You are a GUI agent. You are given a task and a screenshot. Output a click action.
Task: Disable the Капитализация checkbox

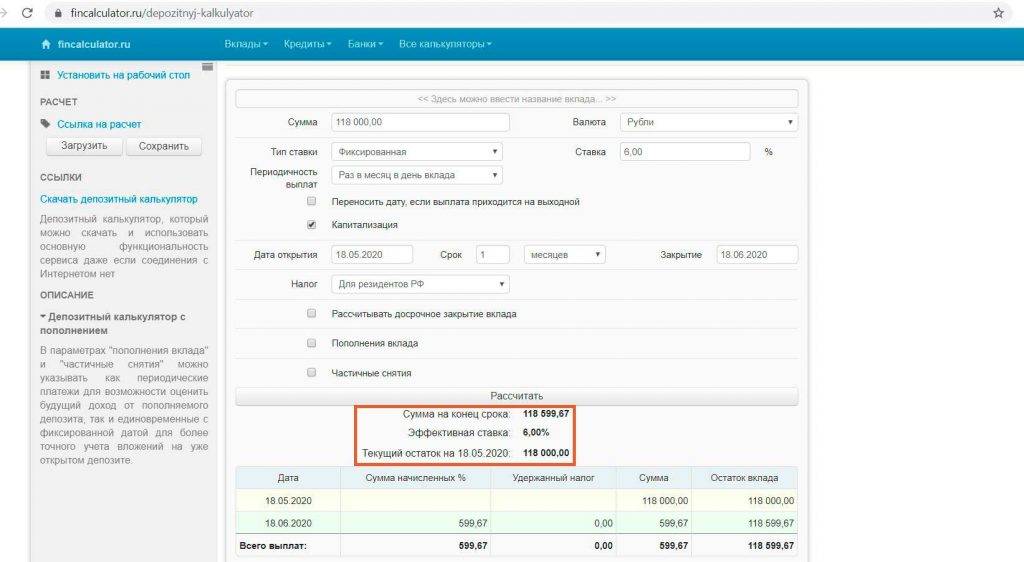coord(312,225)
